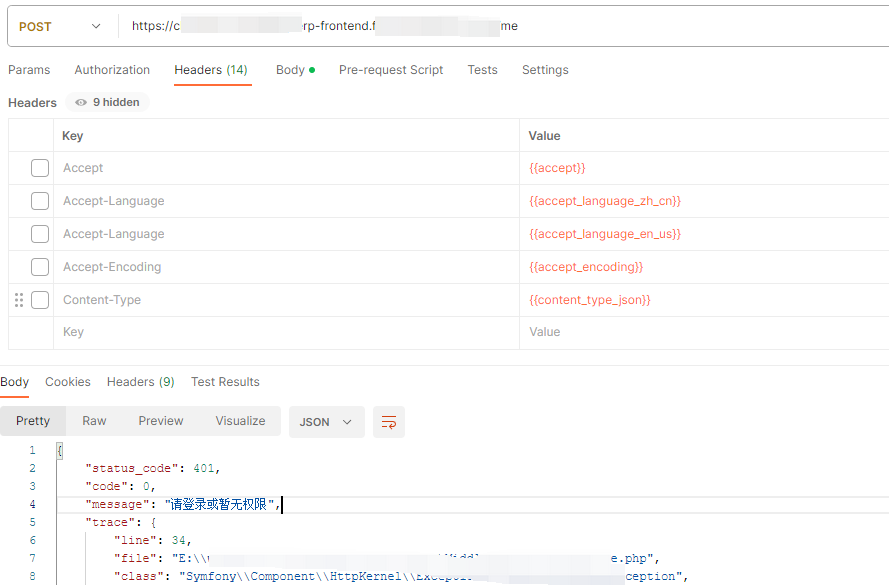Expand the JSON format dropdown
889x585 pixels.
(326, 422)
